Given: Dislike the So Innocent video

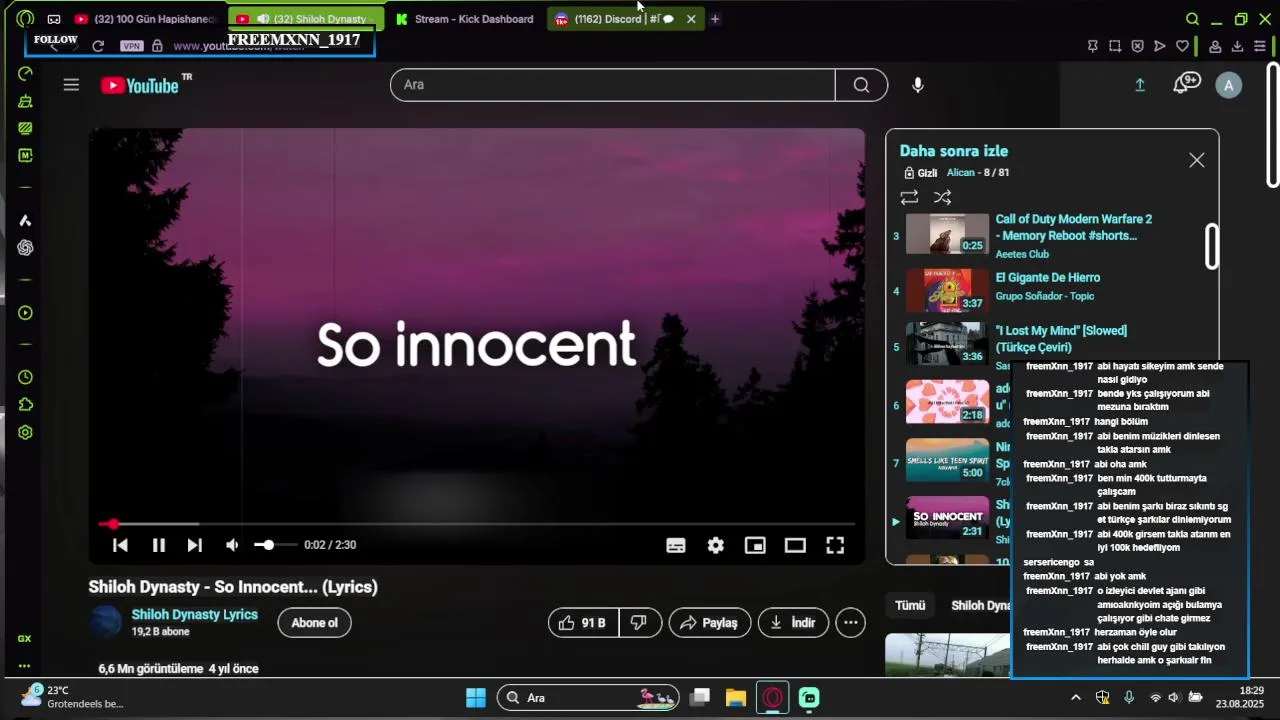Looking at the screenshot, I should point(639,623).
